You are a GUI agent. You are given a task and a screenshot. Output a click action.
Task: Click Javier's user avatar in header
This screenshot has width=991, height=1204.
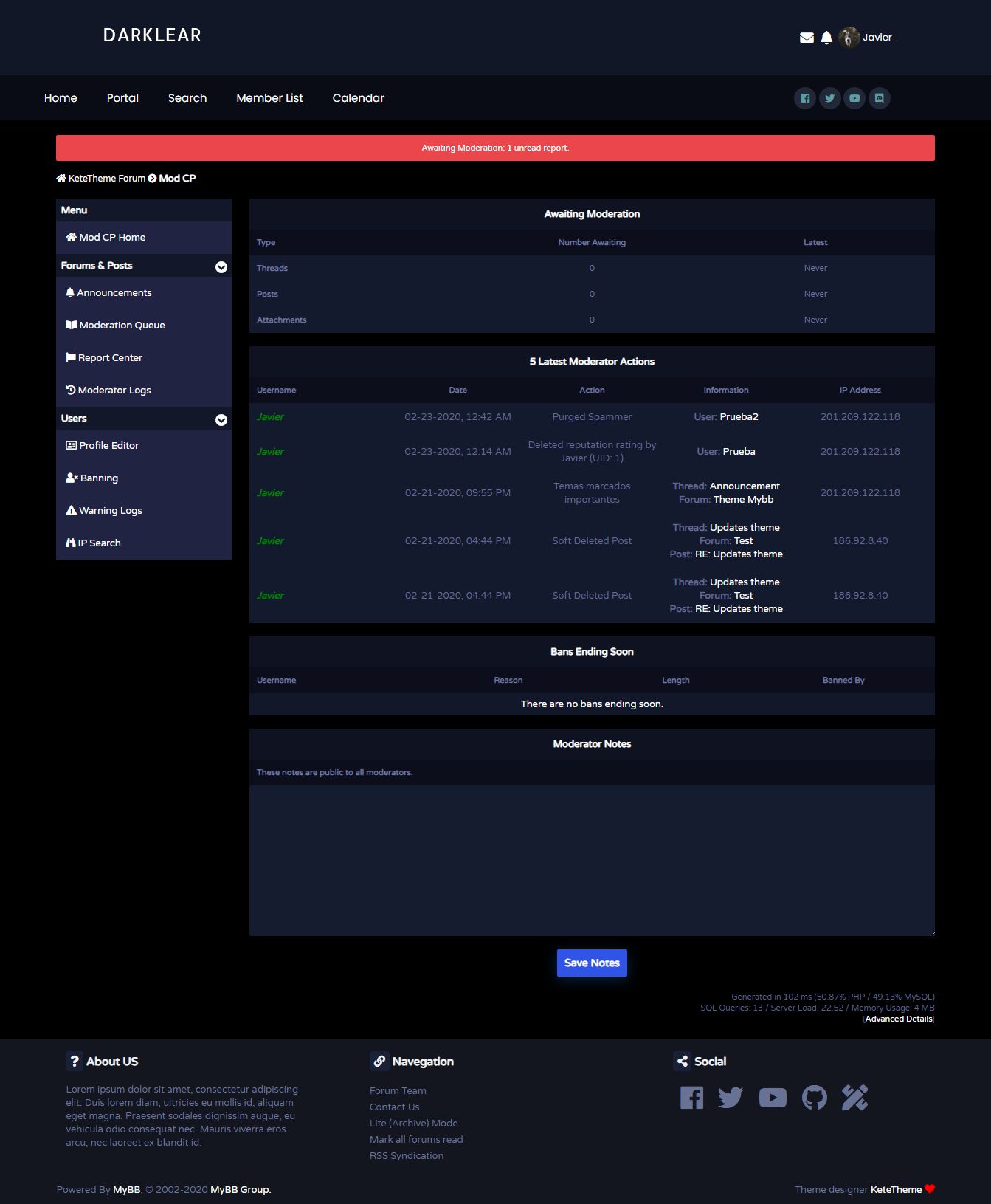tap(849, 37)
